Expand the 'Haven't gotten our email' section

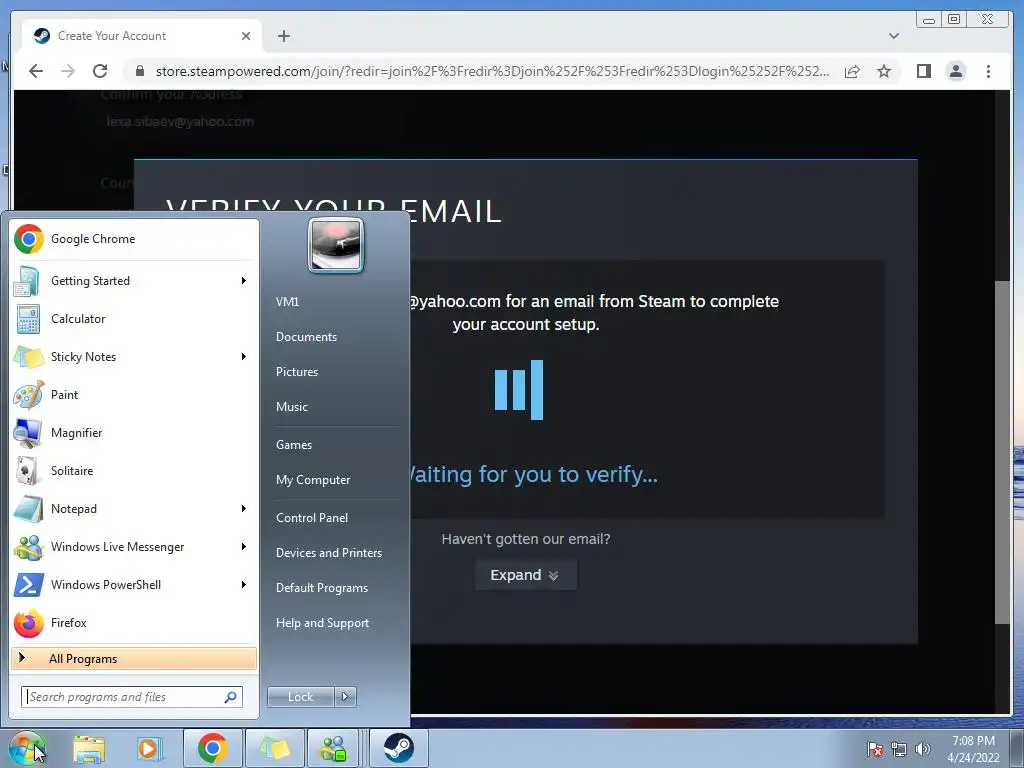point(525,575)
